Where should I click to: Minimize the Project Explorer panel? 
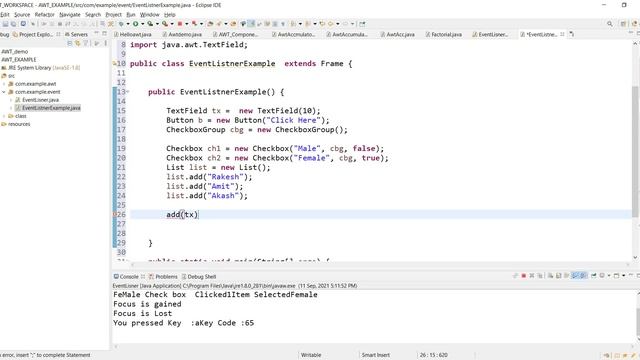pyautogui.click(x=97, y=33)
